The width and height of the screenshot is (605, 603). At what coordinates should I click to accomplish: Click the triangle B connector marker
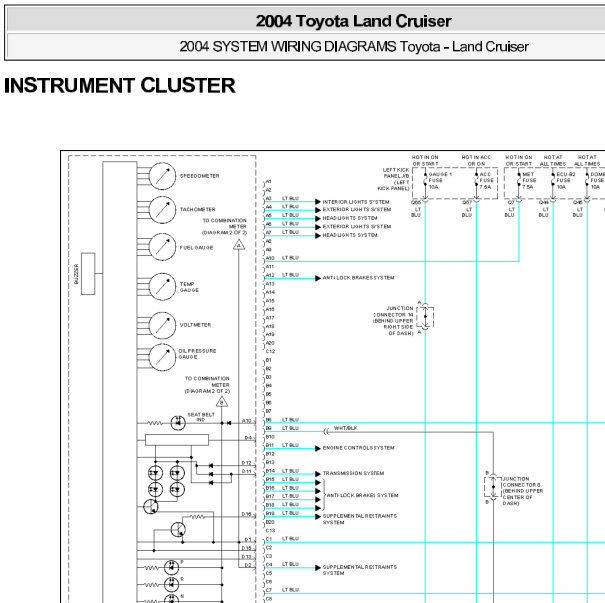(221, 402)
